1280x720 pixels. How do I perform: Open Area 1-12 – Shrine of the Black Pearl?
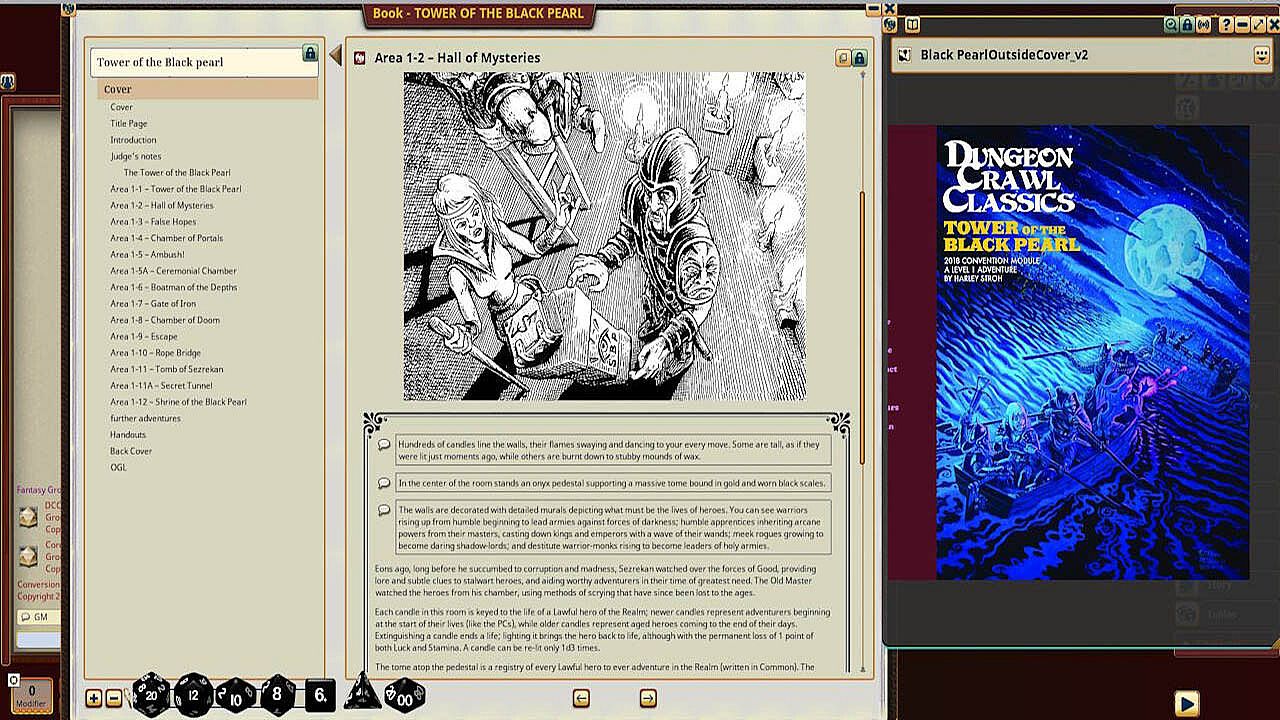(178, 402)
